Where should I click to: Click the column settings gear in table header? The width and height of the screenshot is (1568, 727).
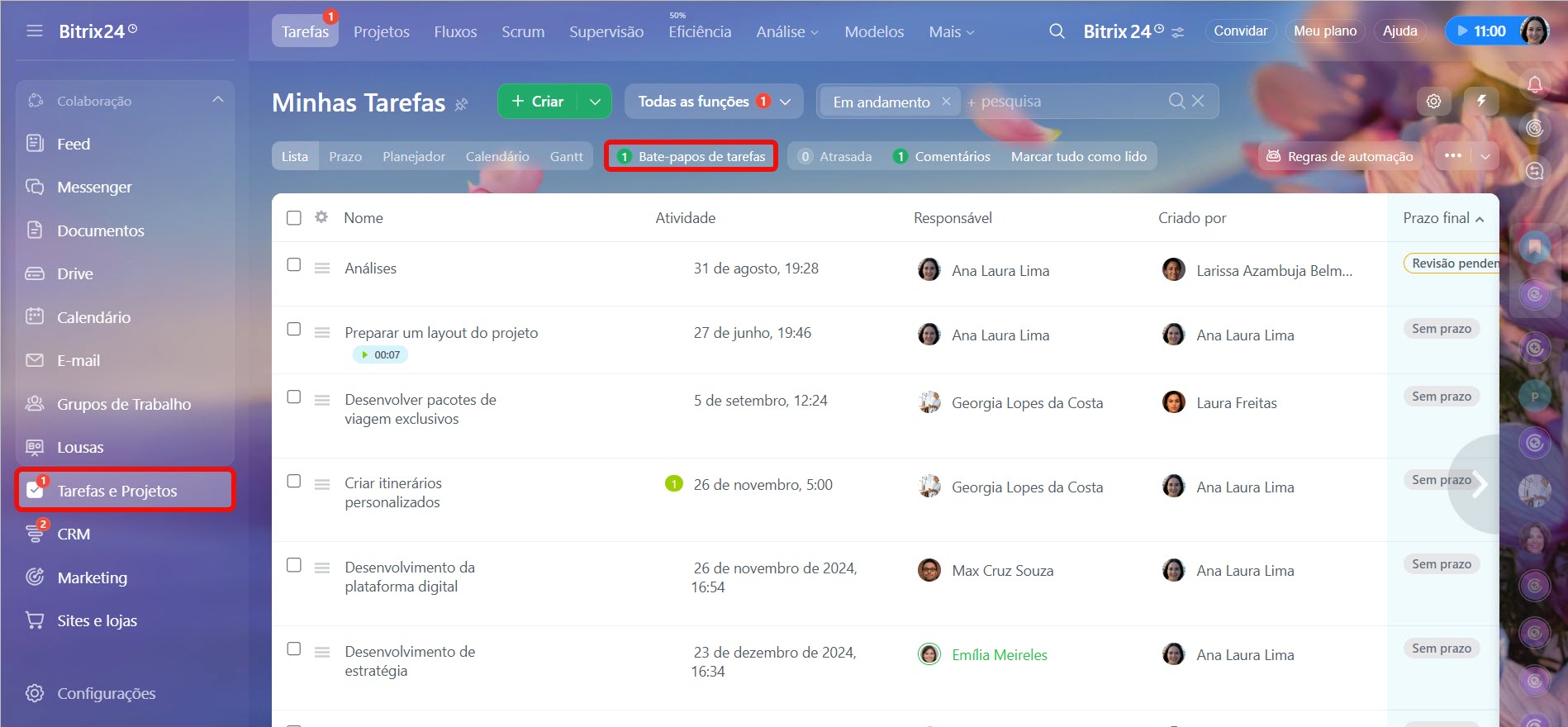click(x=321, y=217)
